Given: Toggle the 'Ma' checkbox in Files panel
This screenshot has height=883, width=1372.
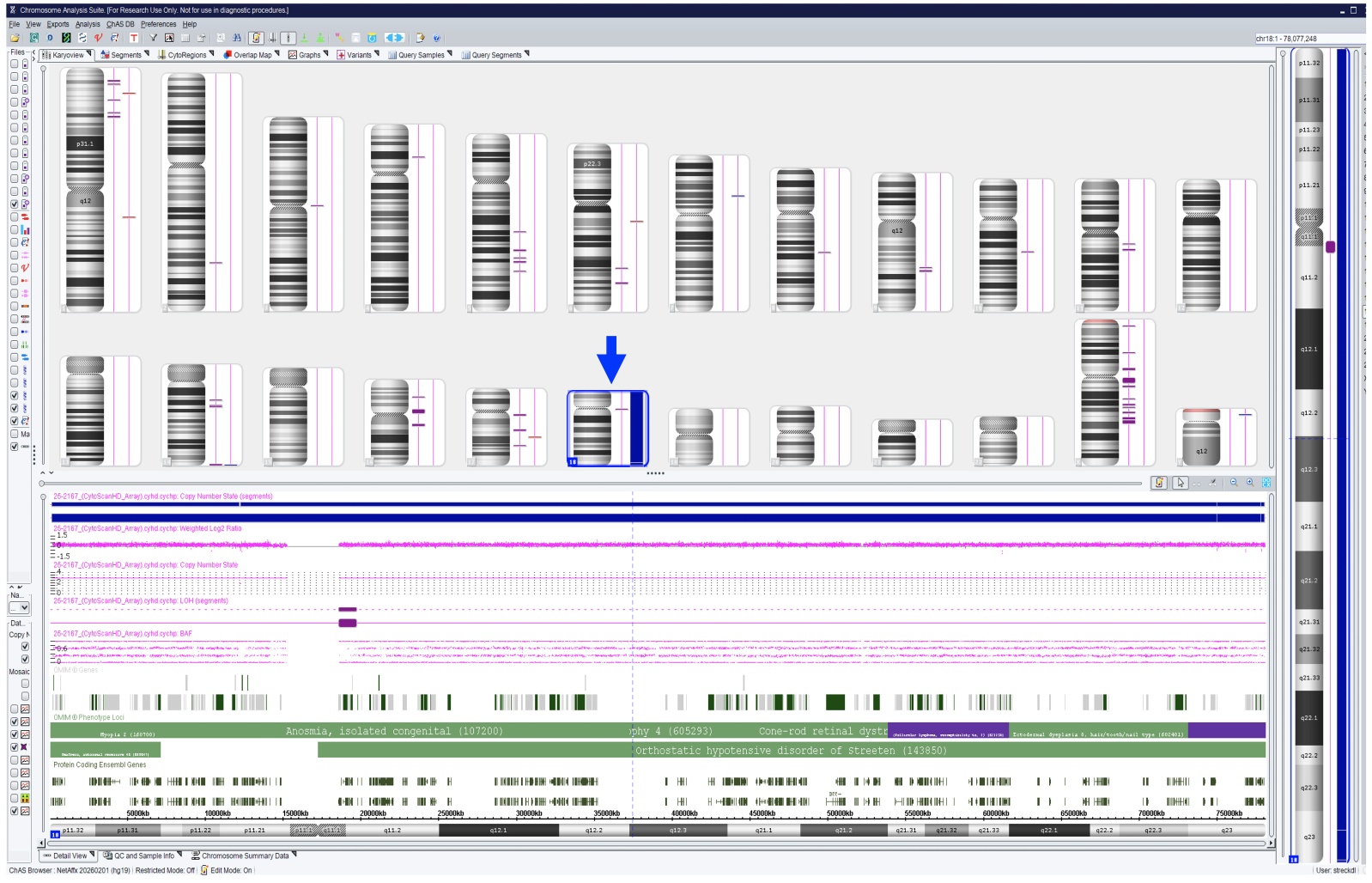Looking at the screenshot, I should pos(14,434).
